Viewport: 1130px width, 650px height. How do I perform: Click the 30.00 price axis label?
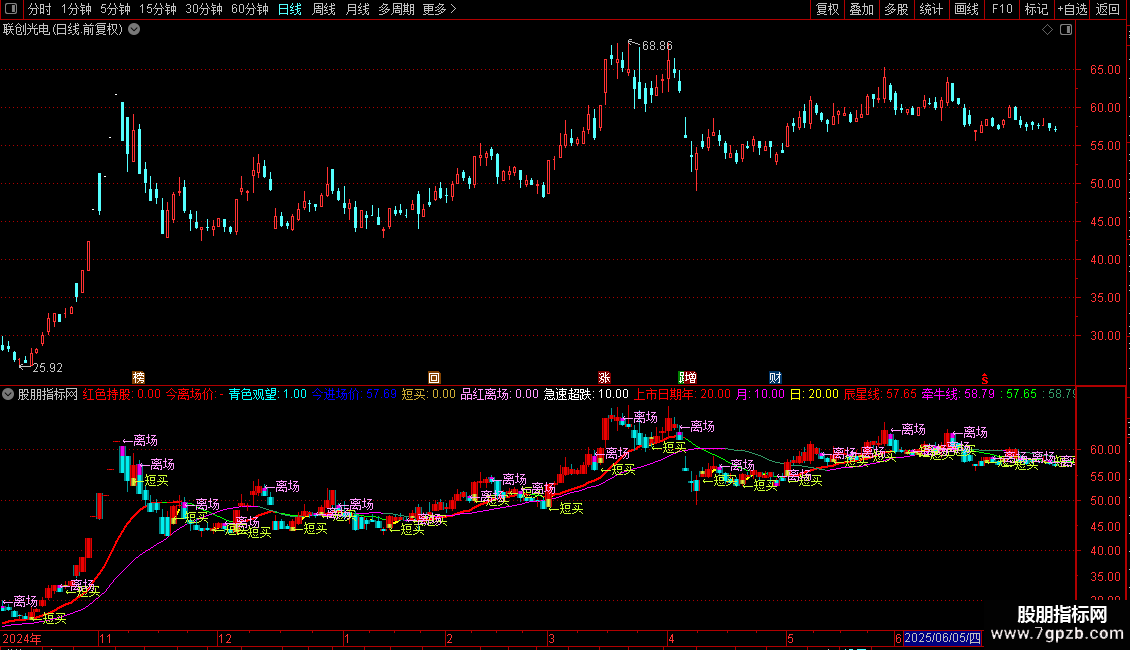(1105, 335)
